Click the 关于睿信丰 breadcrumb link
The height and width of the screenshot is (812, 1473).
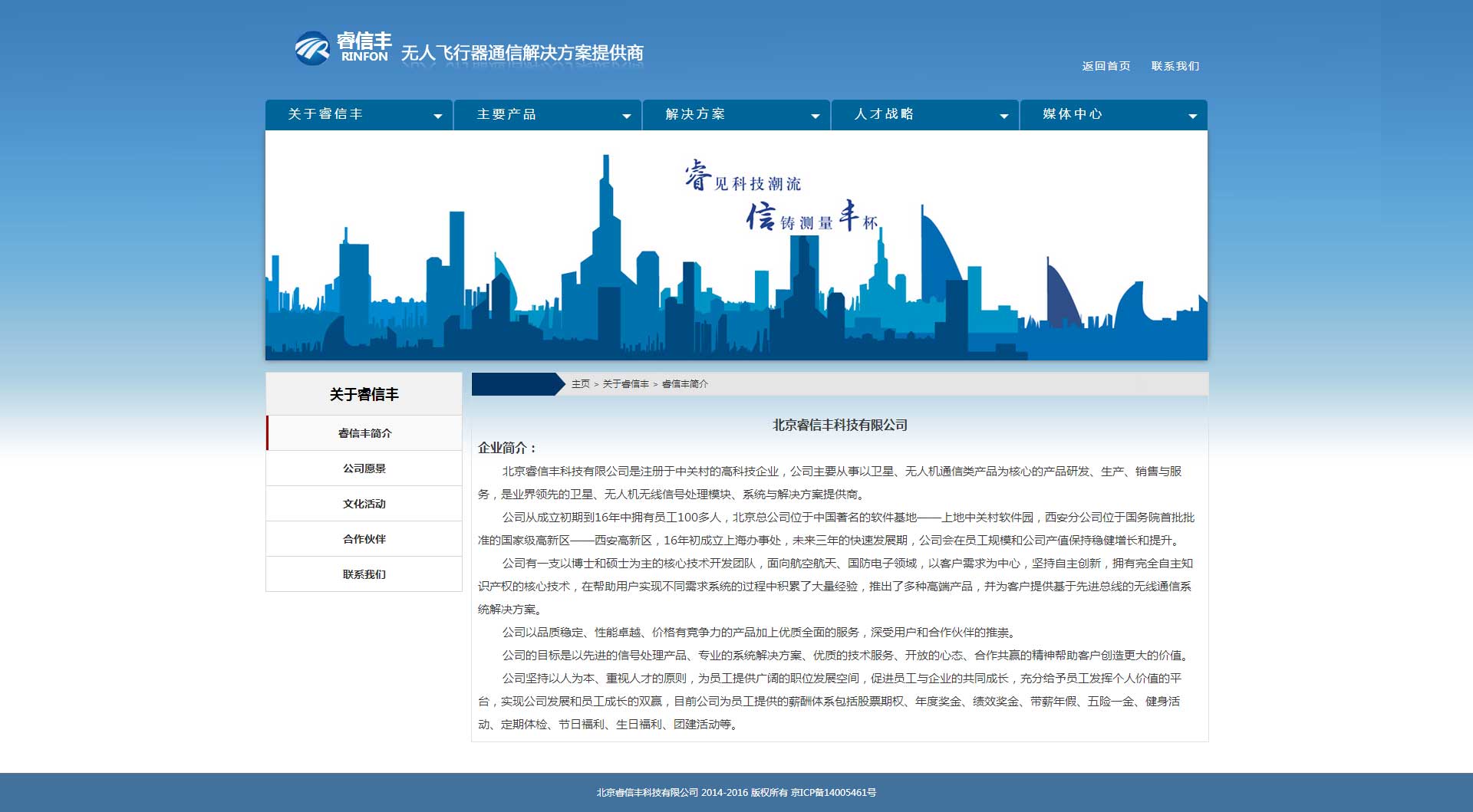(x=626, y=384)
